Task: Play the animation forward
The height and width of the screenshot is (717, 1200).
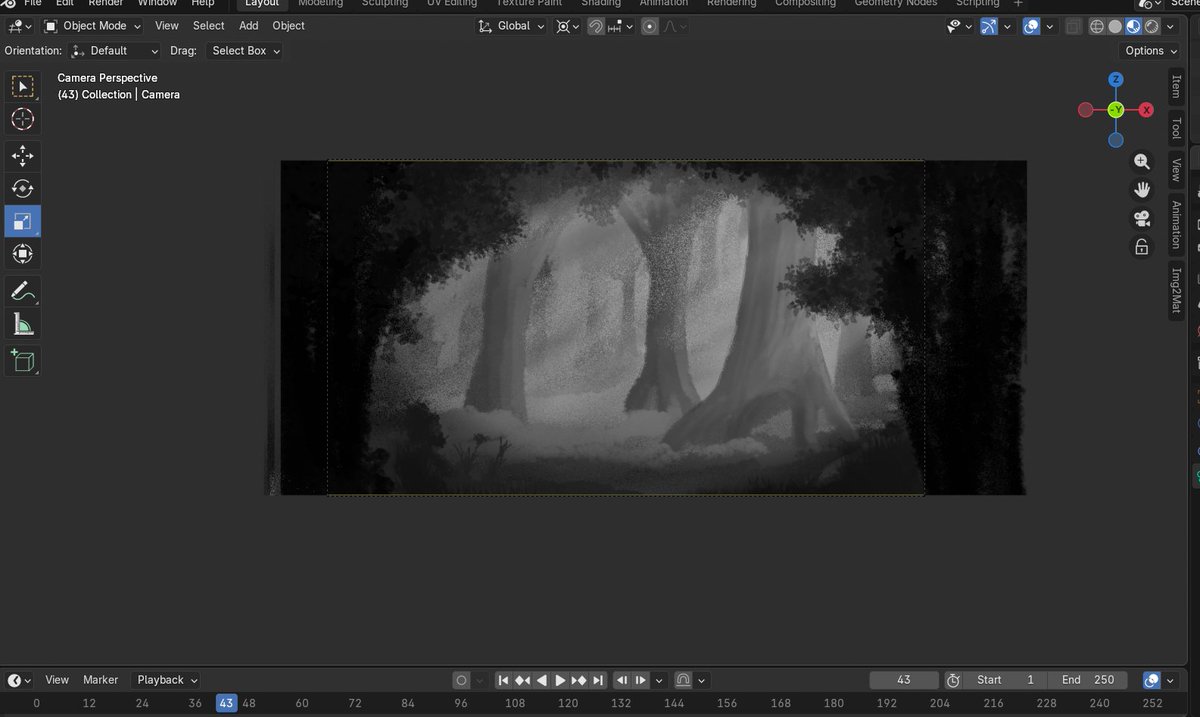Action: point(560,680)
